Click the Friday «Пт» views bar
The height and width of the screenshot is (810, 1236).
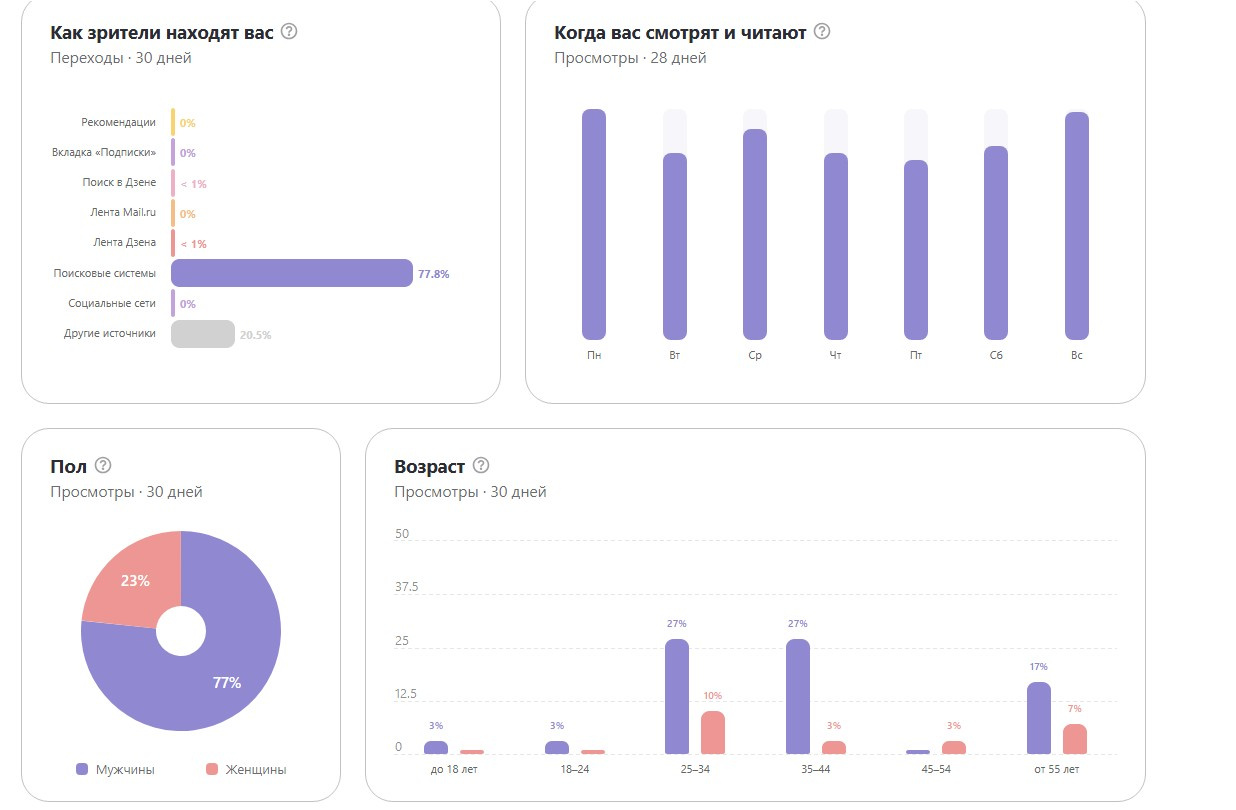(x=916, y=250)
